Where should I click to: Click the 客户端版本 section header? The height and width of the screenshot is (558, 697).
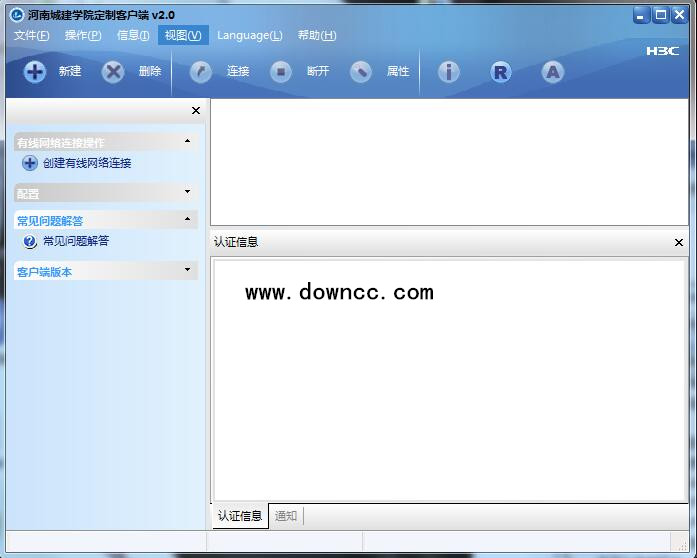point(105,270)
